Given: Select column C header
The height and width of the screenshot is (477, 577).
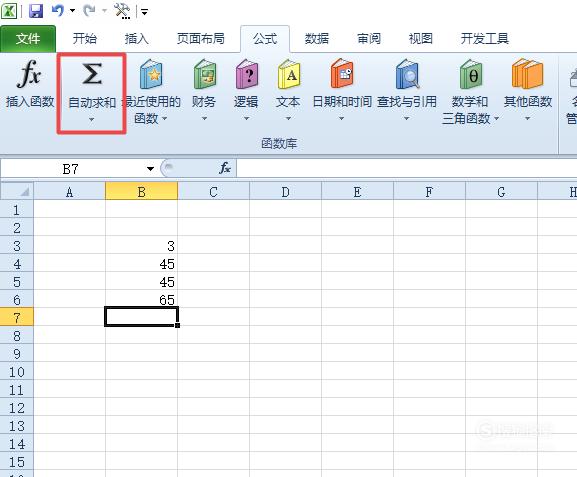Looking at the screenshot, I should point(213,191).
